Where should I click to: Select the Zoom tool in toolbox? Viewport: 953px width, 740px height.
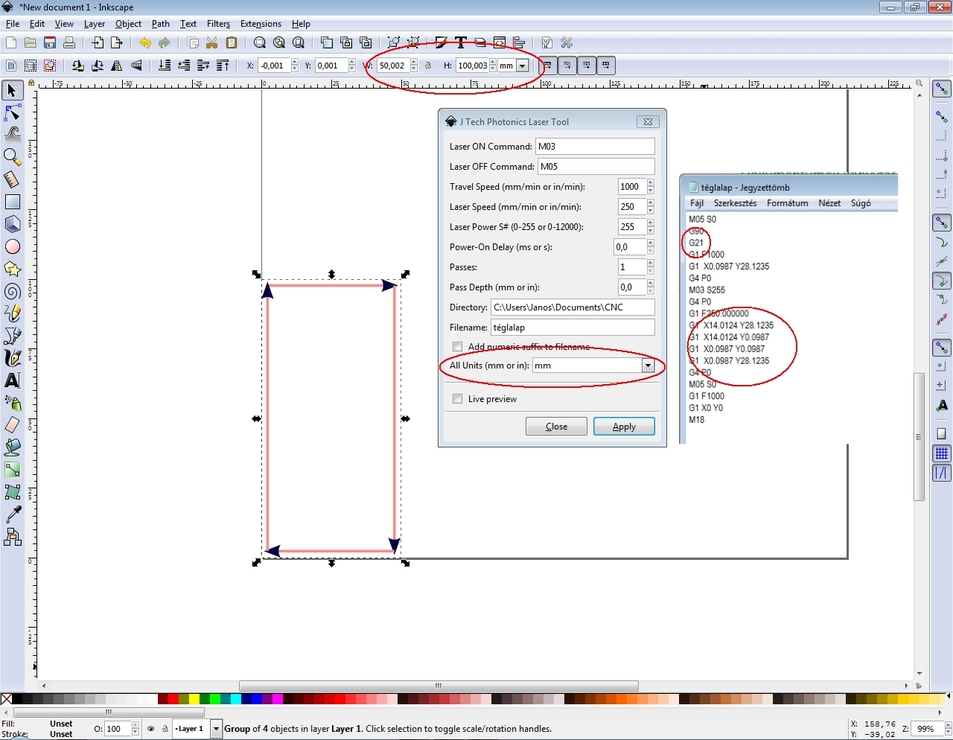point(12,157)
